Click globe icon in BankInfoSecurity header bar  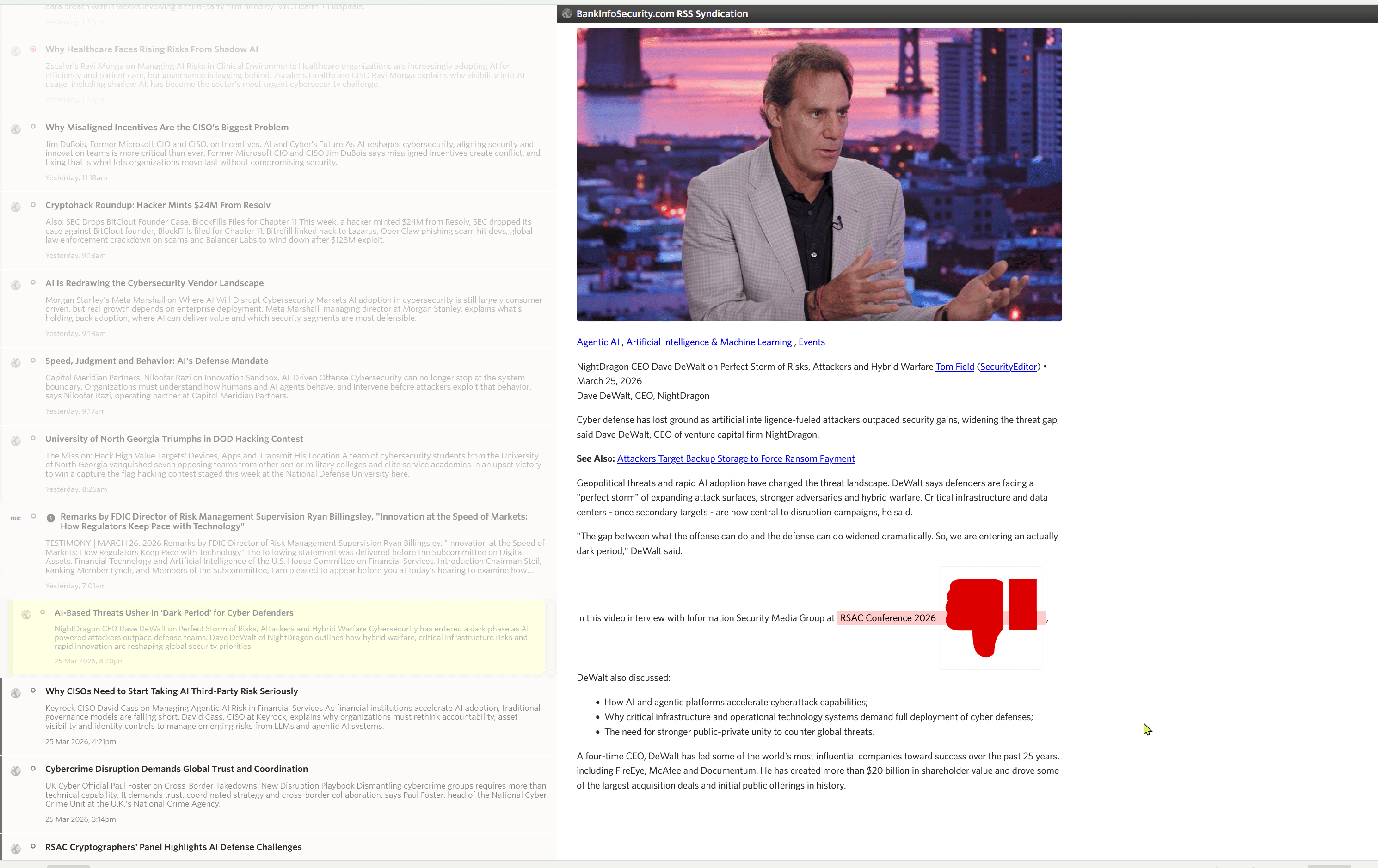pos(566,14)
